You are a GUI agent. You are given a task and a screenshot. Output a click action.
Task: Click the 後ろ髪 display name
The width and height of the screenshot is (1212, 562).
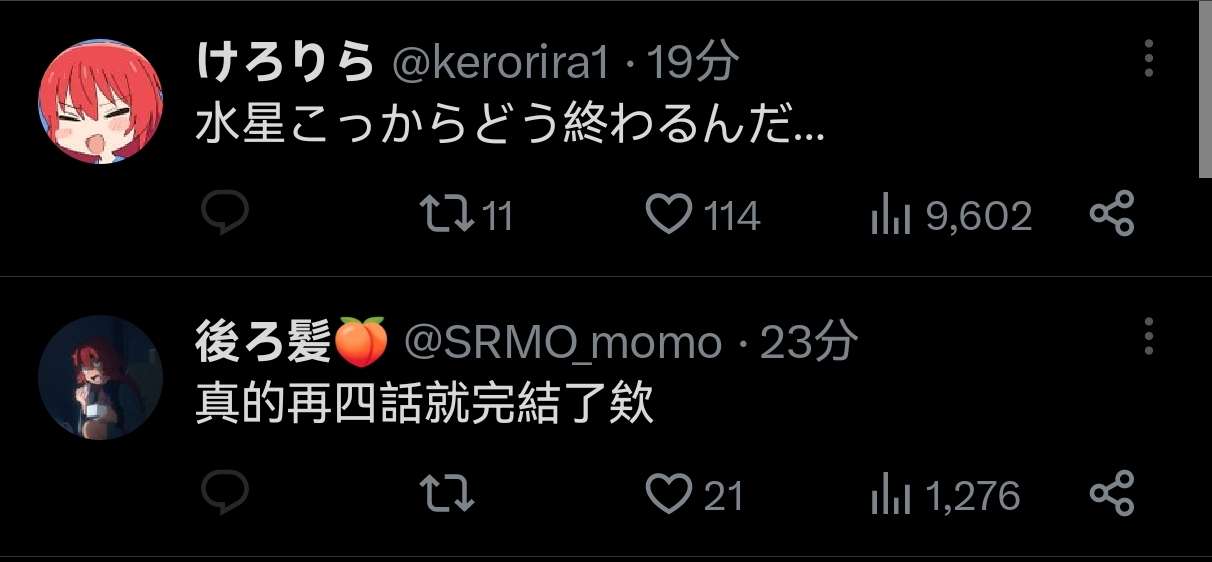pos(262,344)
